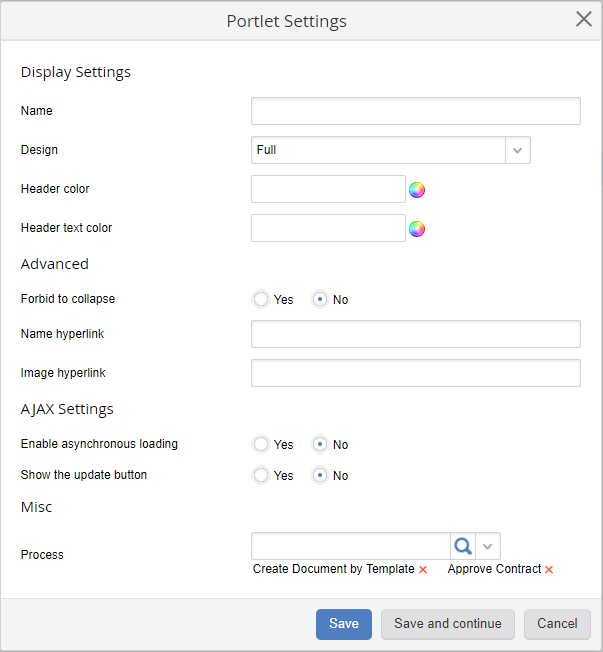
Task: Click the Save and continue button
Action: 448,624
